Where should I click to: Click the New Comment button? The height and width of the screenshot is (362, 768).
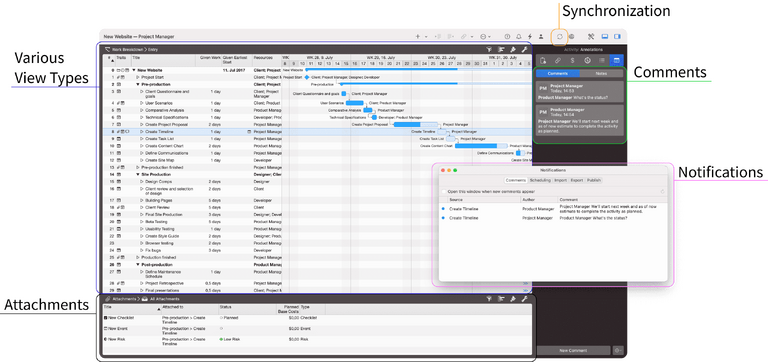tap(574, 351)
